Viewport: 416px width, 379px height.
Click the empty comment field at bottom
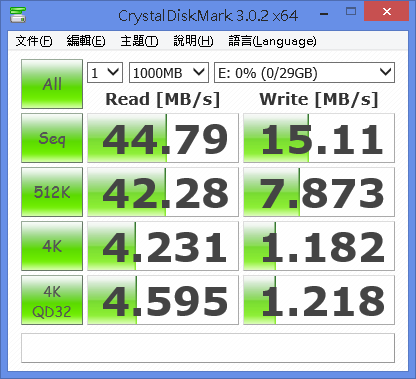click(208, 348)
